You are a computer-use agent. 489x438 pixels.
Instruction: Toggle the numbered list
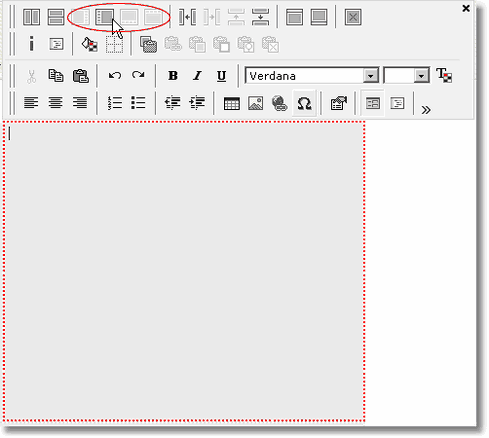(x=115, y=103)
